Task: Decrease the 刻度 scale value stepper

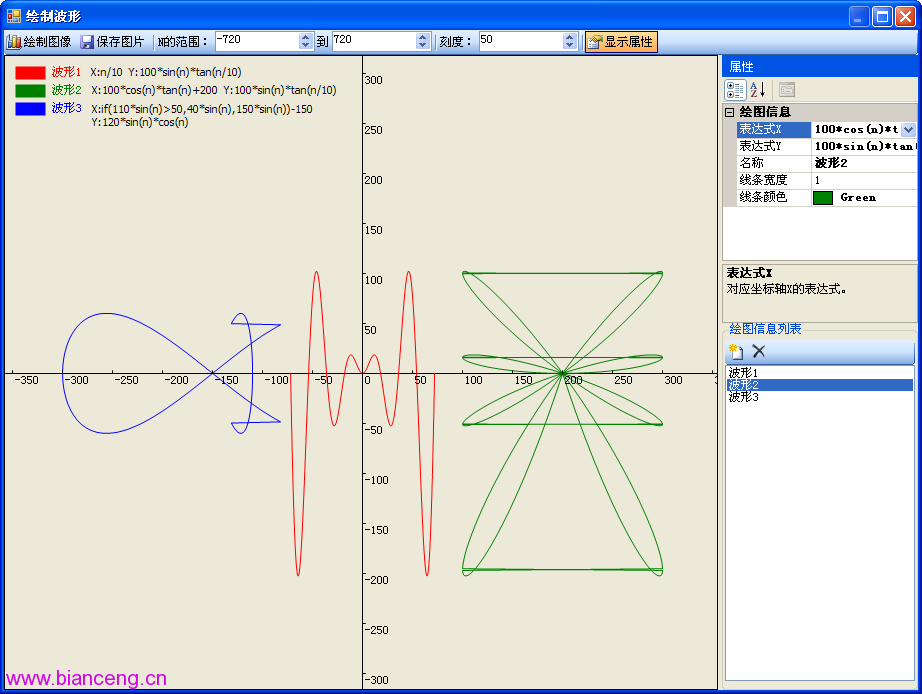Action: click(x=569, y=45)
